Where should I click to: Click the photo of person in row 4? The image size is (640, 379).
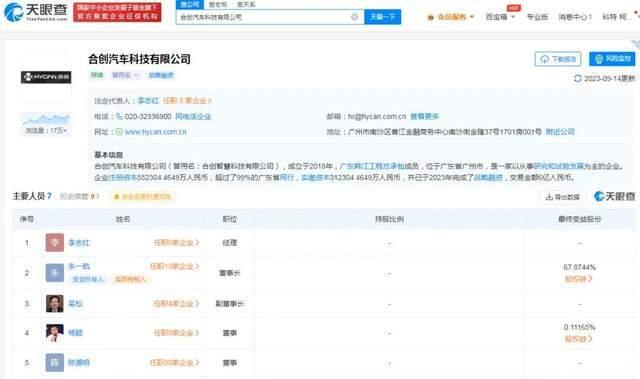55,333
